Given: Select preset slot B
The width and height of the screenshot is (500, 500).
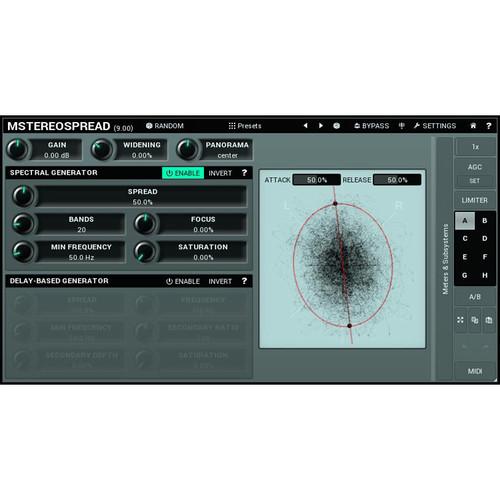Looking at the screenshot, I should click(485, 221).
